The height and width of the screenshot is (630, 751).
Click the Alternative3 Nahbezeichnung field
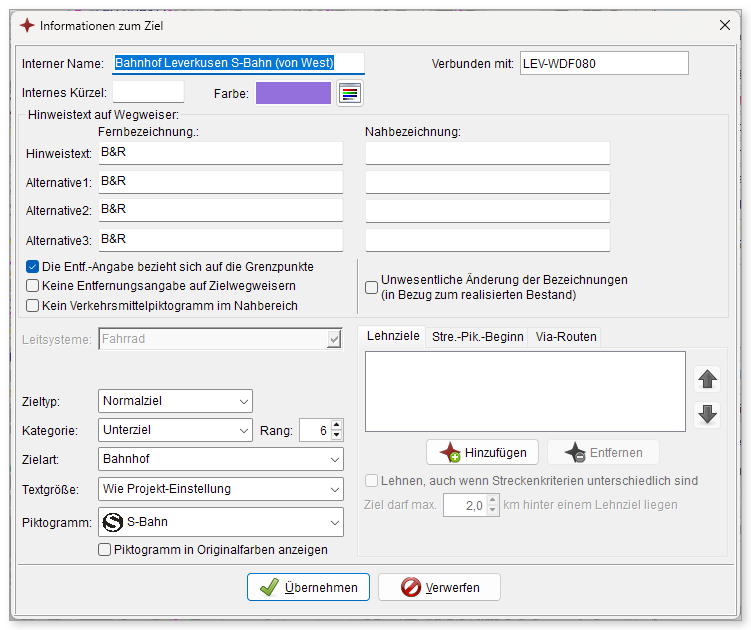pos(488,240)
